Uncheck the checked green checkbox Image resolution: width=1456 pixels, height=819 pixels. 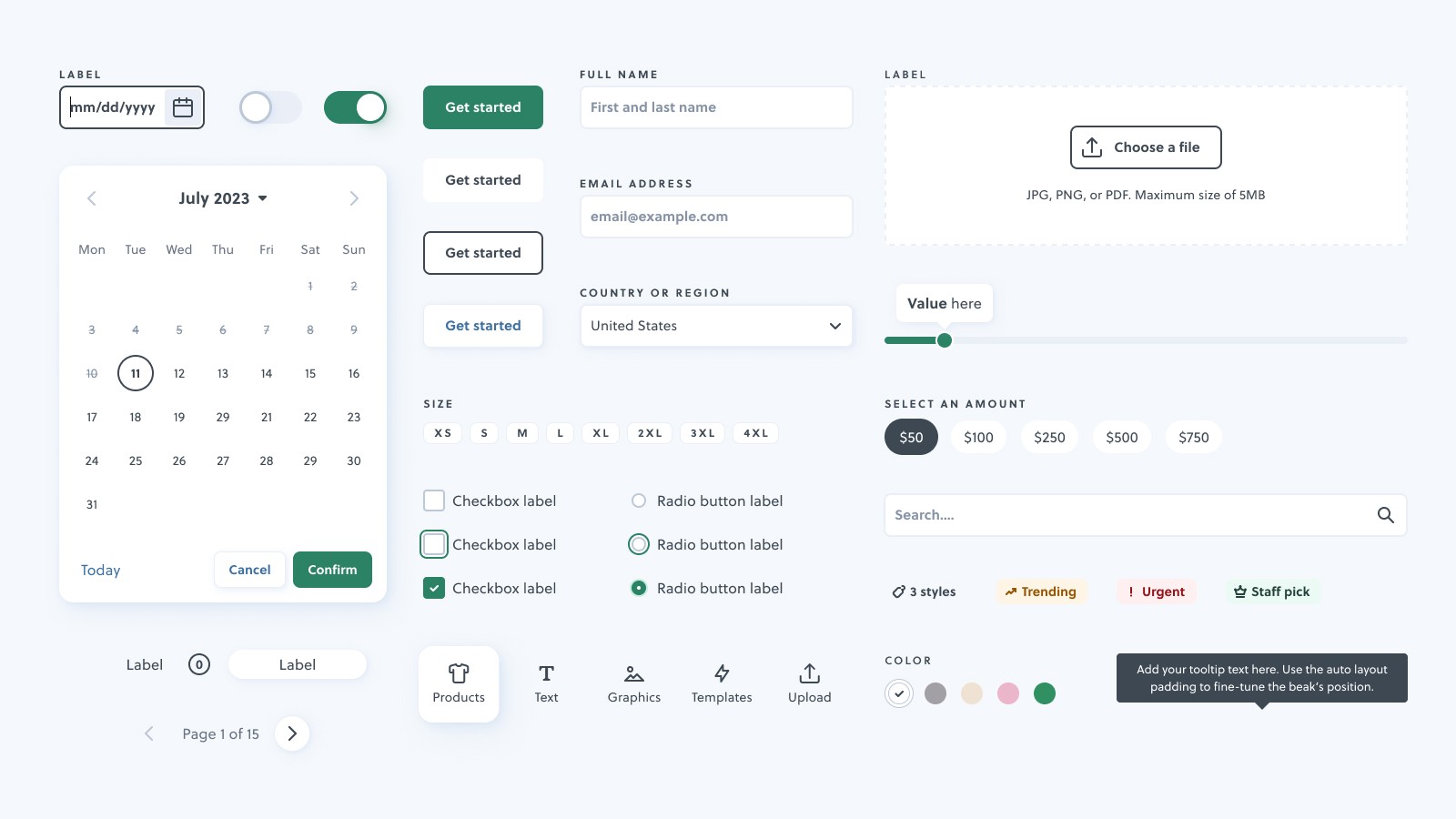434,588
